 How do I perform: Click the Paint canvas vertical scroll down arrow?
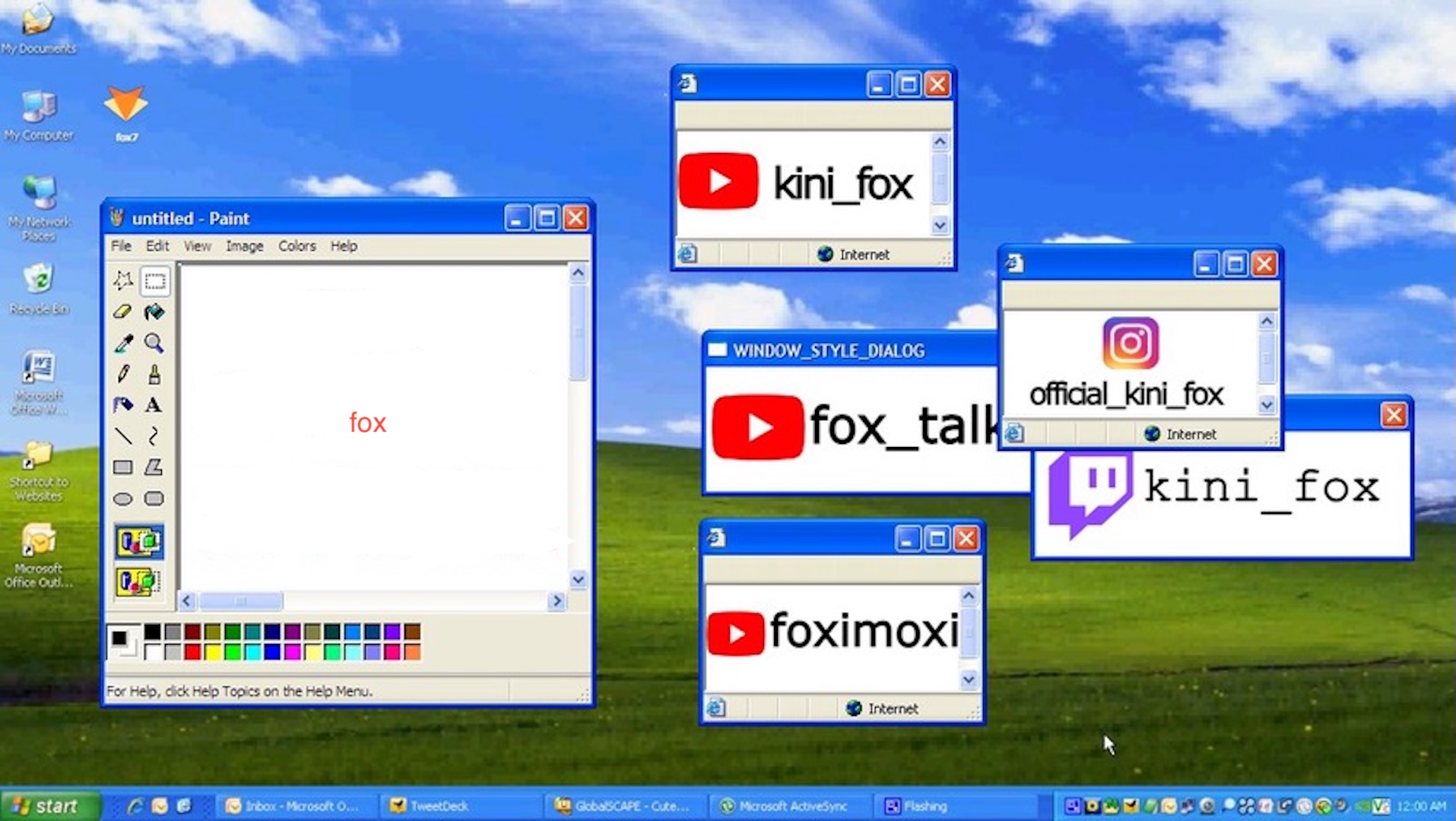pyautogui.click(x=578, y=580)
